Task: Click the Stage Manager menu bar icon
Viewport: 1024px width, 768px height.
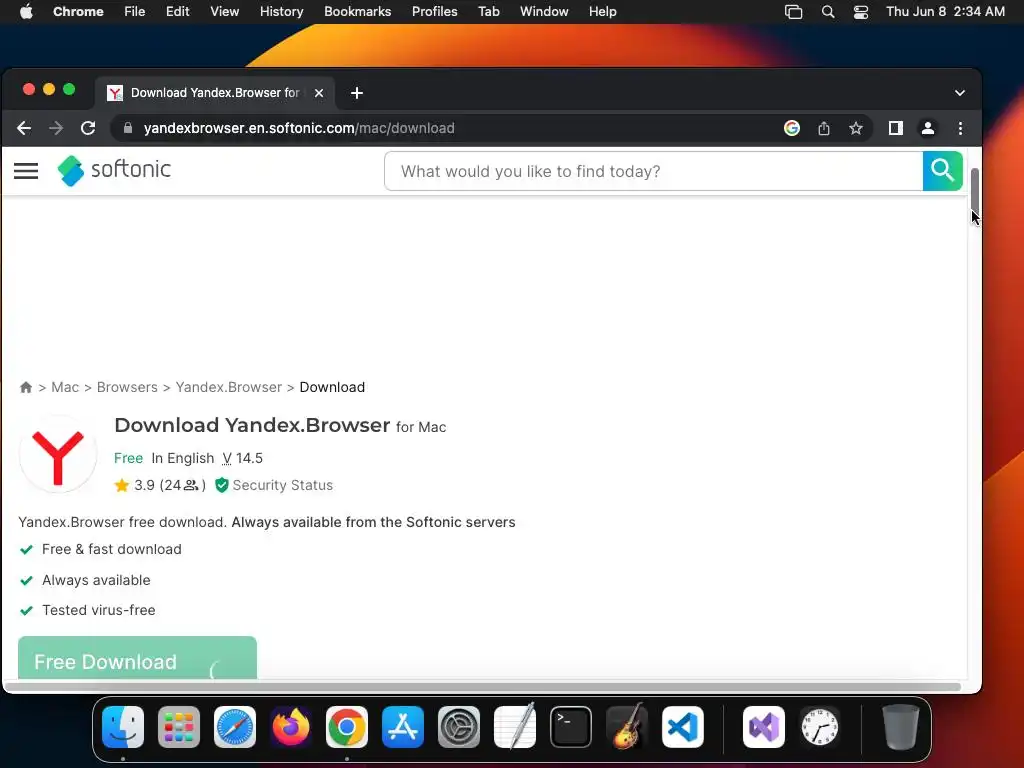Action: point(793,12)
